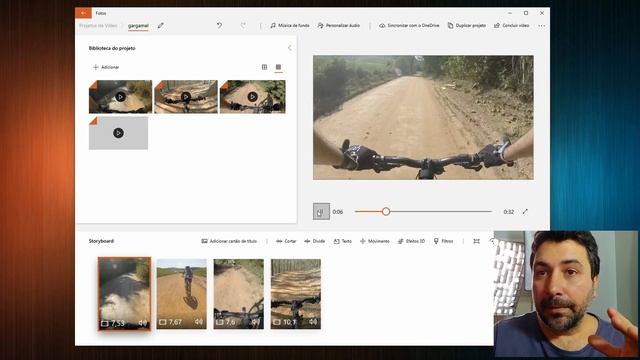Collapse the Biblioteca do projeto panel
This screenshot has height=360, width=640.
pos(289,48)
